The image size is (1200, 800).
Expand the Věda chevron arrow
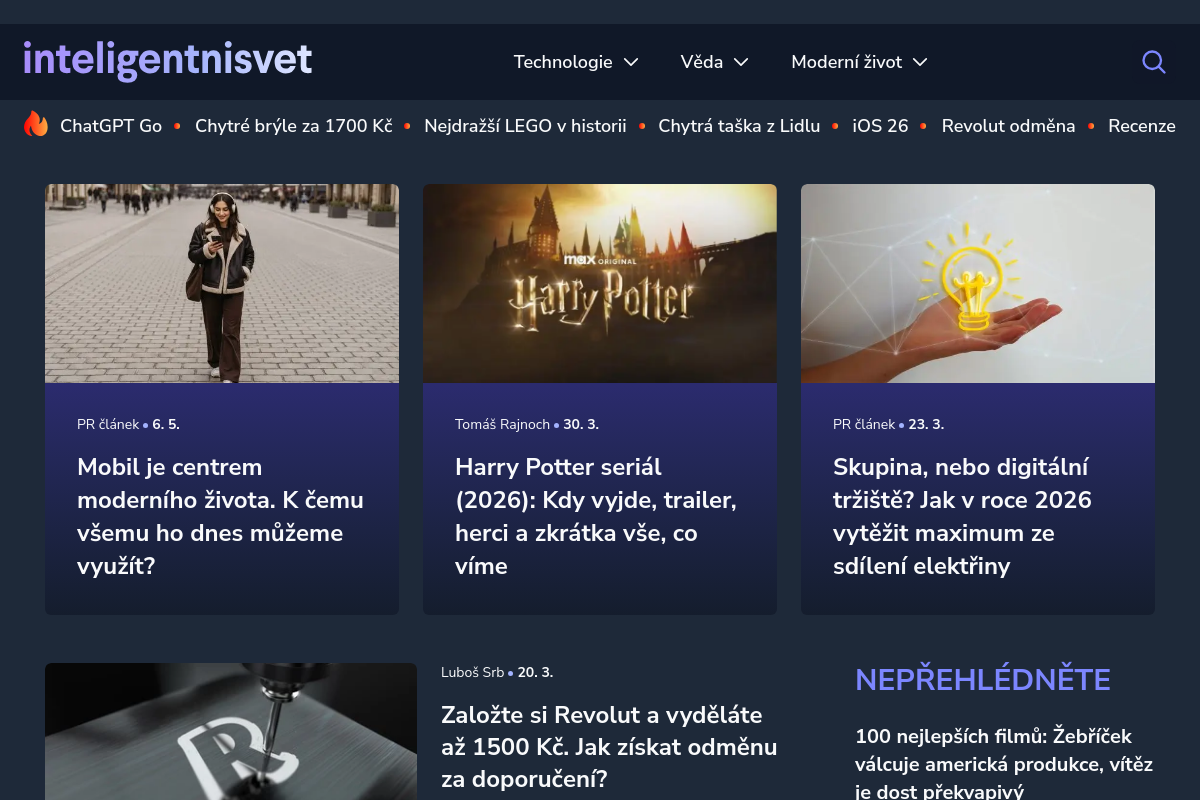(741, 62)
